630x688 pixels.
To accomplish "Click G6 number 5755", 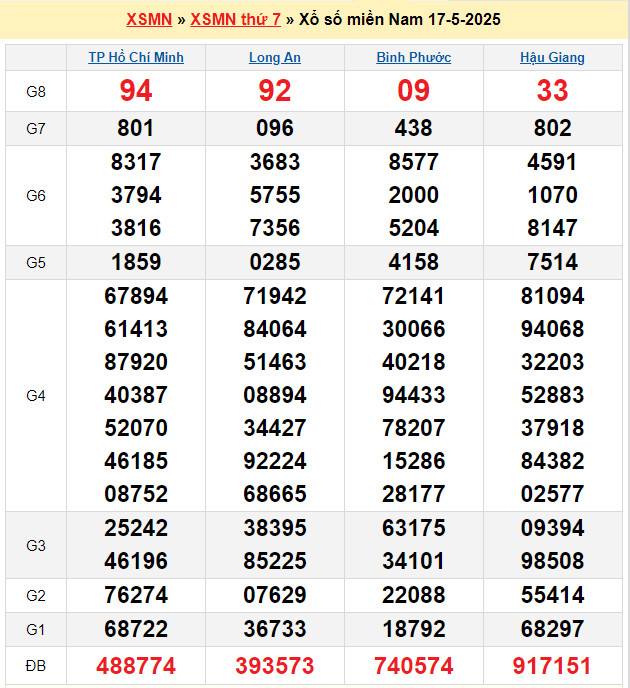I will (275, 195).
